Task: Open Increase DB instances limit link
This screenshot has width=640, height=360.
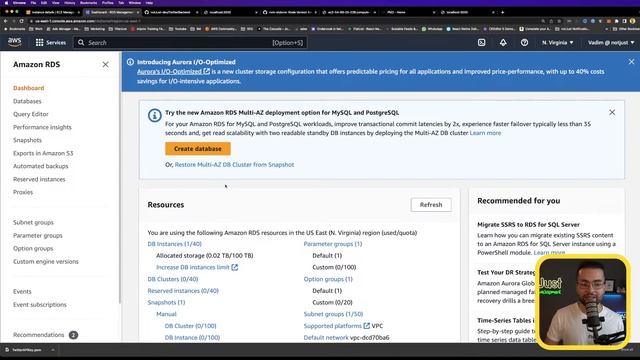Action: [x=197, y=267]
